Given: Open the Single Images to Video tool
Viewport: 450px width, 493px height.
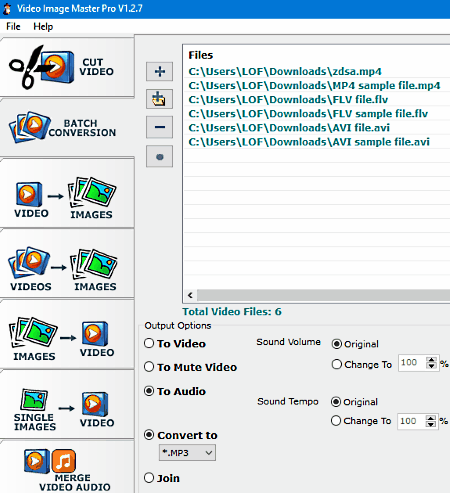Looking at the screenshot, I should 67,404.
